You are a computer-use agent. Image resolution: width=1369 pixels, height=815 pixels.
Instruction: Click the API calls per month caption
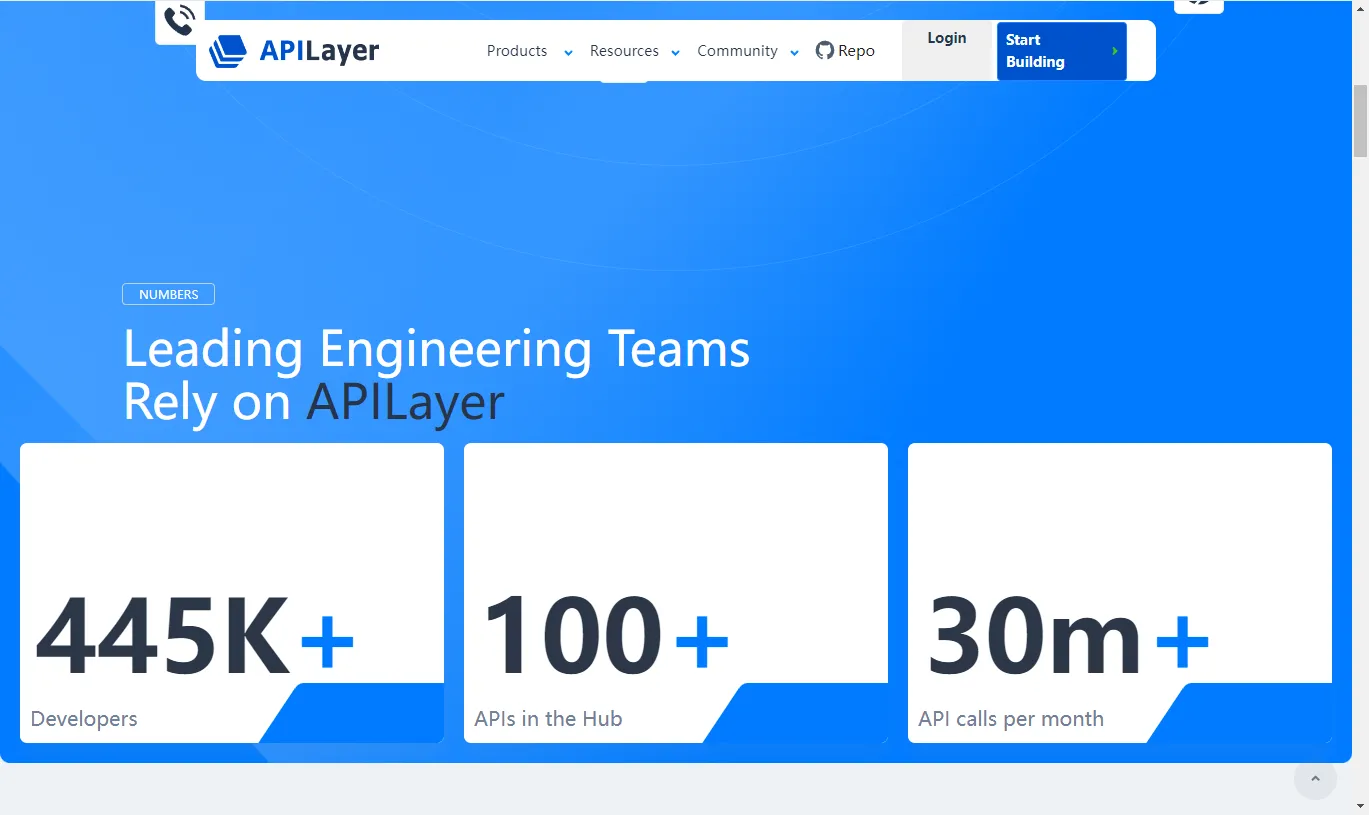click(x=1011, y=719)
